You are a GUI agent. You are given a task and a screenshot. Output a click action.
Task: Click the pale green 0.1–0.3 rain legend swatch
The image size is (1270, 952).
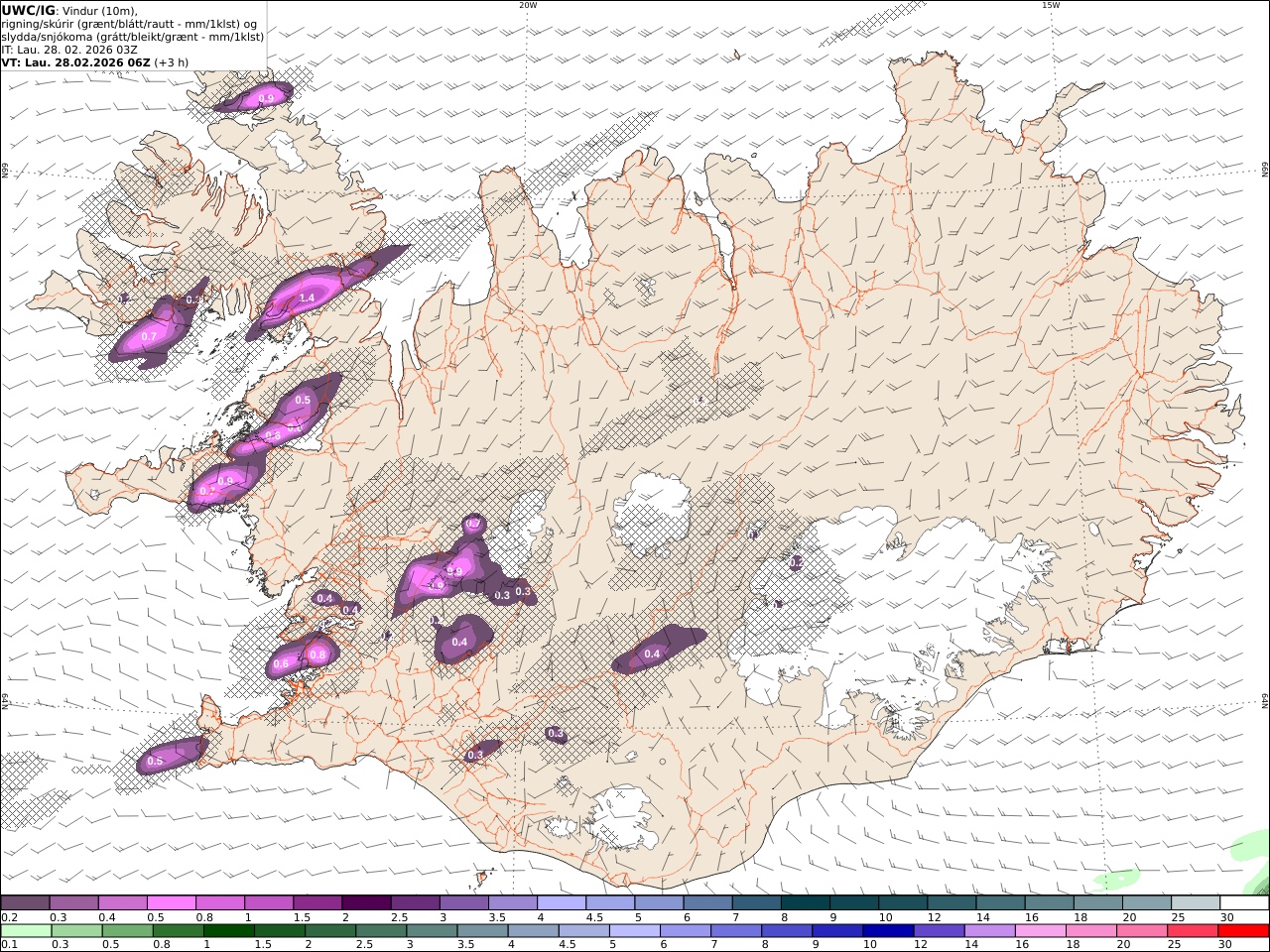26,930
